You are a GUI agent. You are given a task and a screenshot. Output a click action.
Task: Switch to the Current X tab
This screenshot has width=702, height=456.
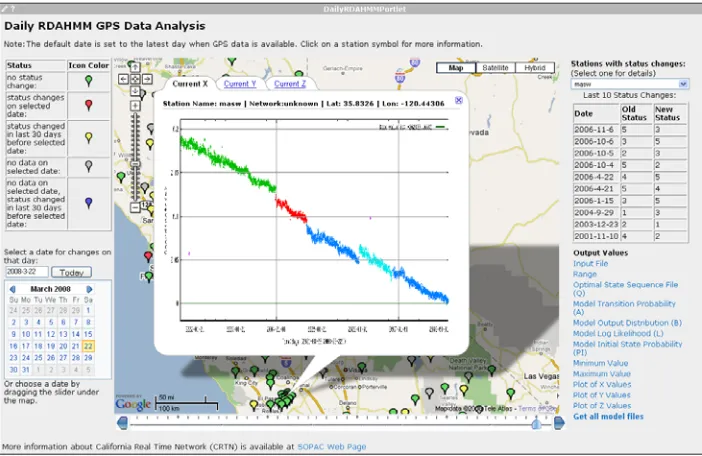coord(190,84)
